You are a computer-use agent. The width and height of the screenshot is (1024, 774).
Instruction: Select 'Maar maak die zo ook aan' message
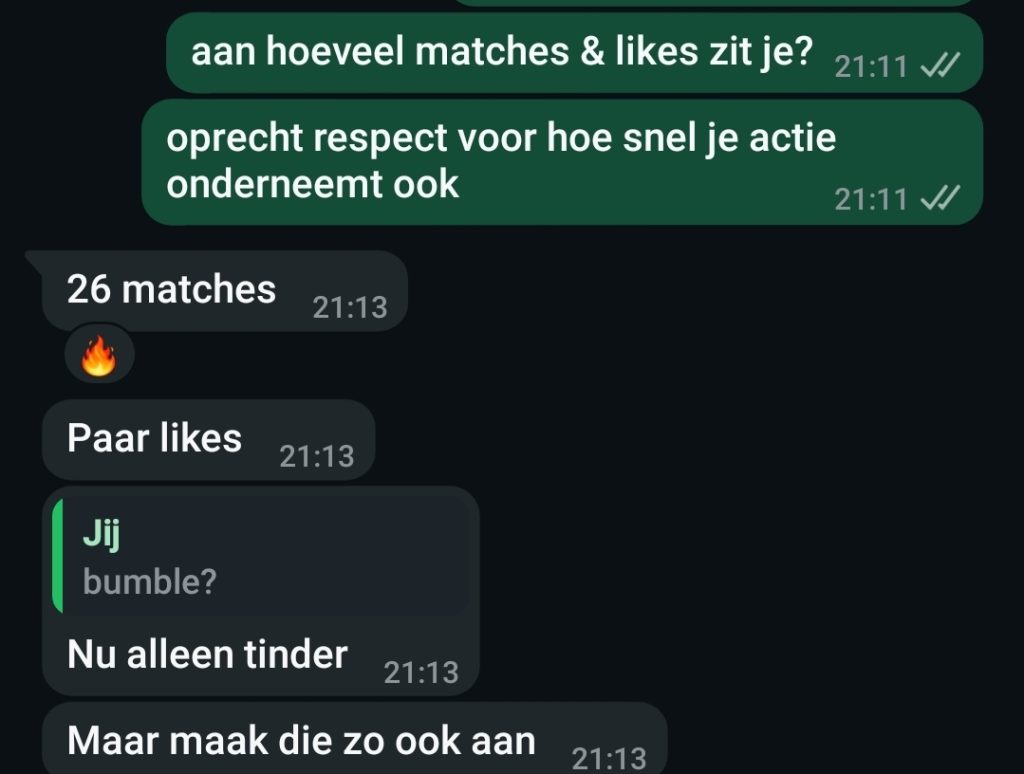[355, 739]
